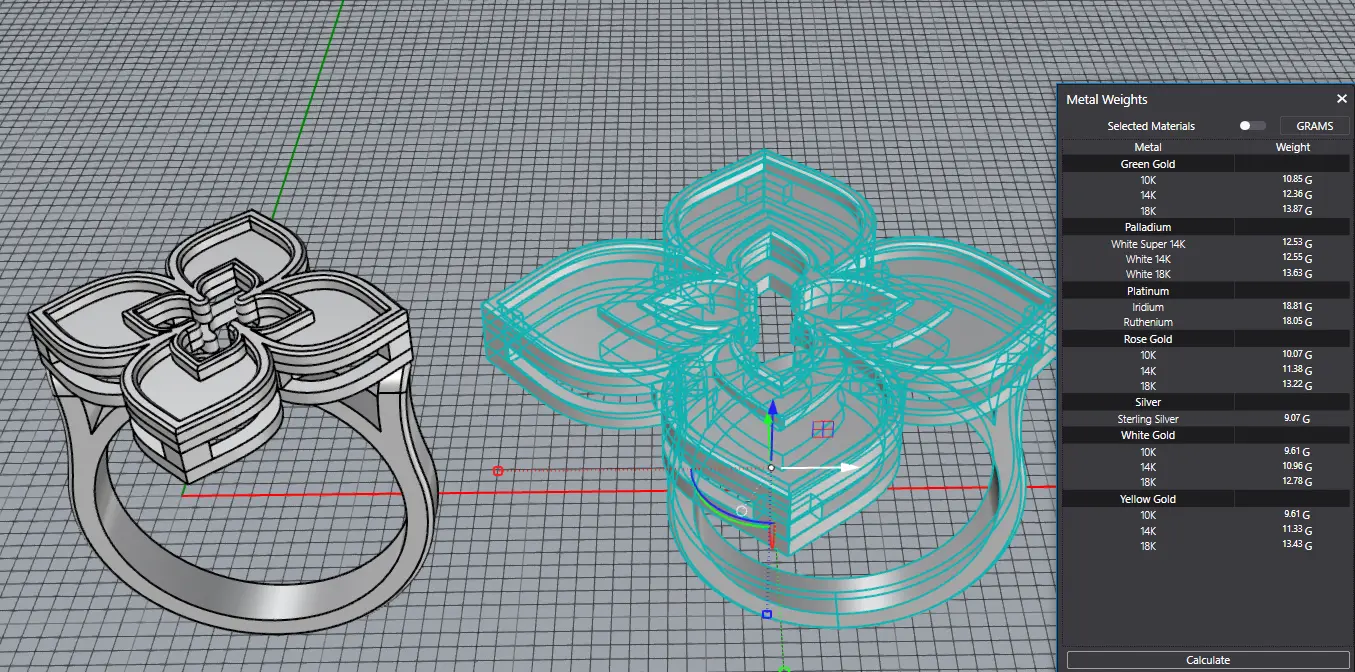
Task: Select the Green Gold group row
Action: [x=1148, y=164]
